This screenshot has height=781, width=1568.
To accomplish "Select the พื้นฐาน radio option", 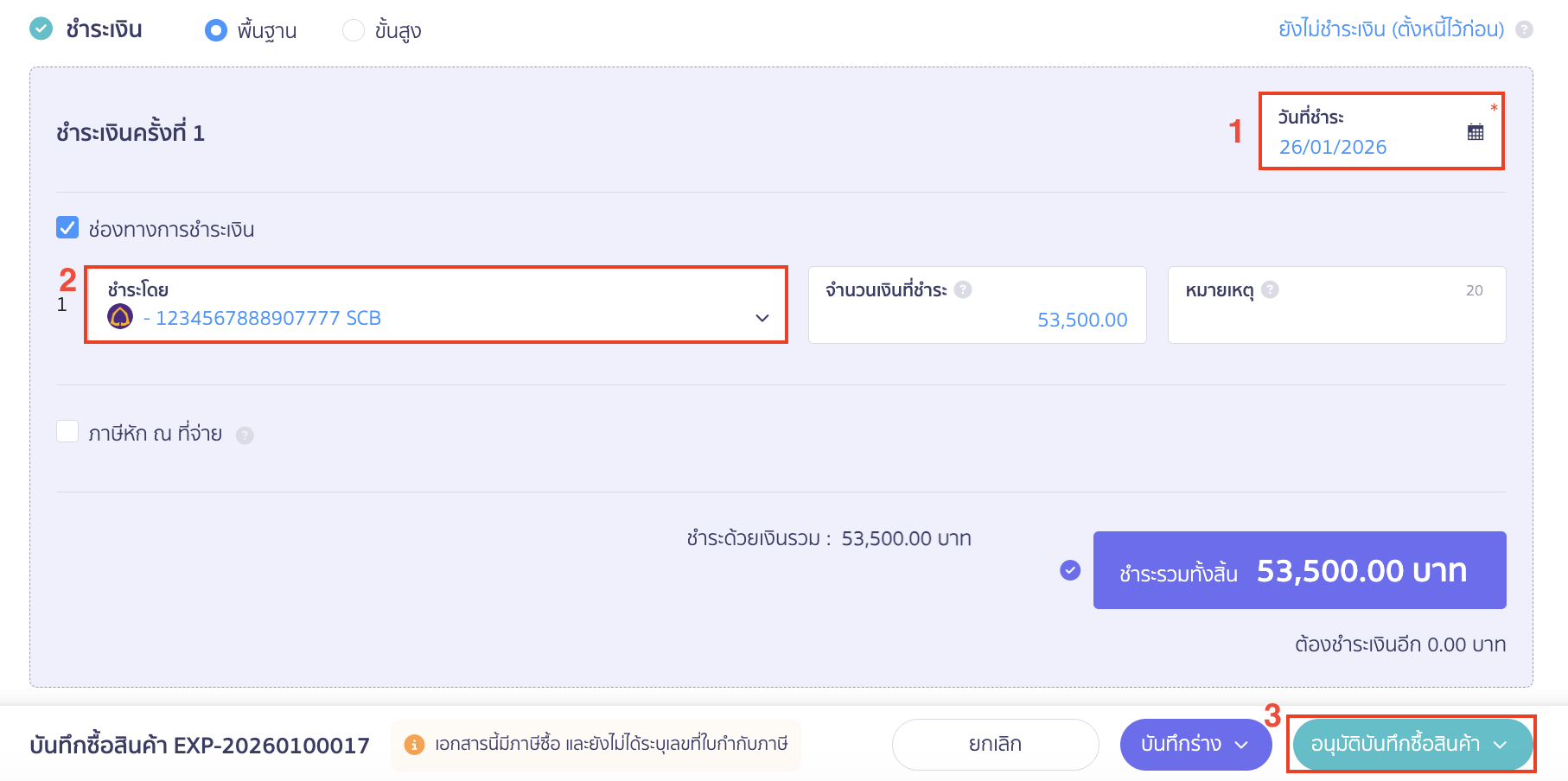I will click(x=216, y=29).
